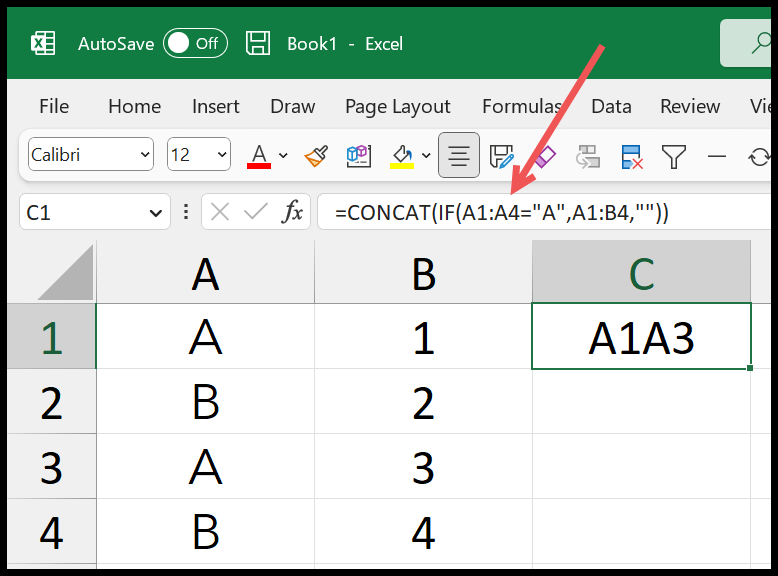The width and height of the screenshot is (778, 576).
Task: Click the Excel app logo icon
Action: coord(43,44)
